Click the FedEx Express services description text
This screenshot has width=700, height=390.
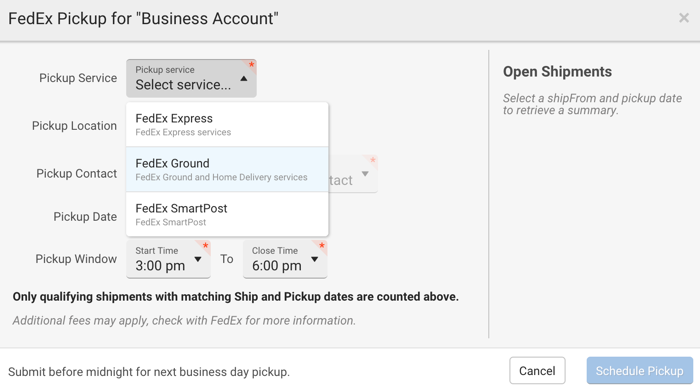tap(183, 133)
